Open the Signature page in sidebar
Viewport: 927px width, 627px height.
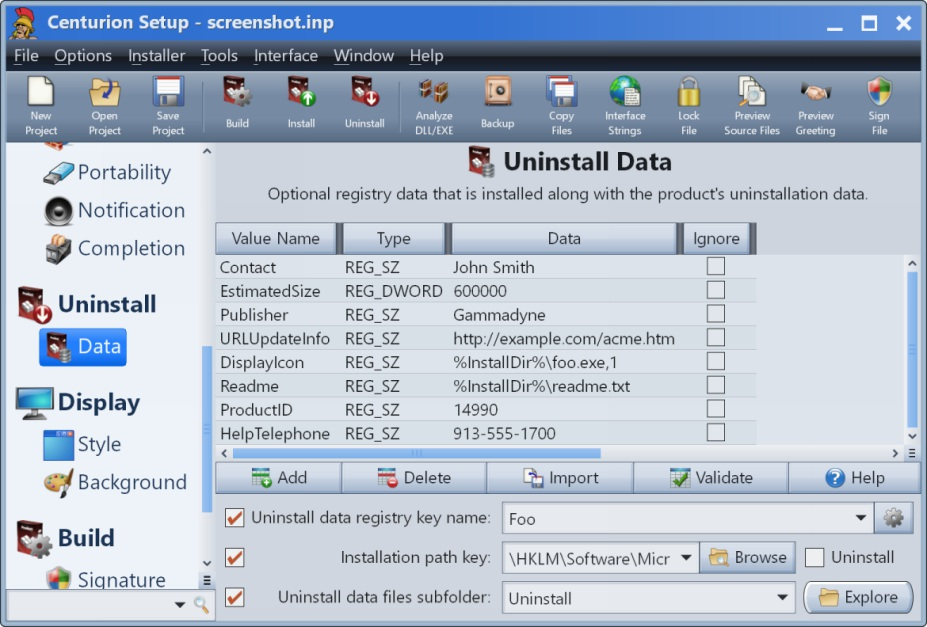pos(105,579)
